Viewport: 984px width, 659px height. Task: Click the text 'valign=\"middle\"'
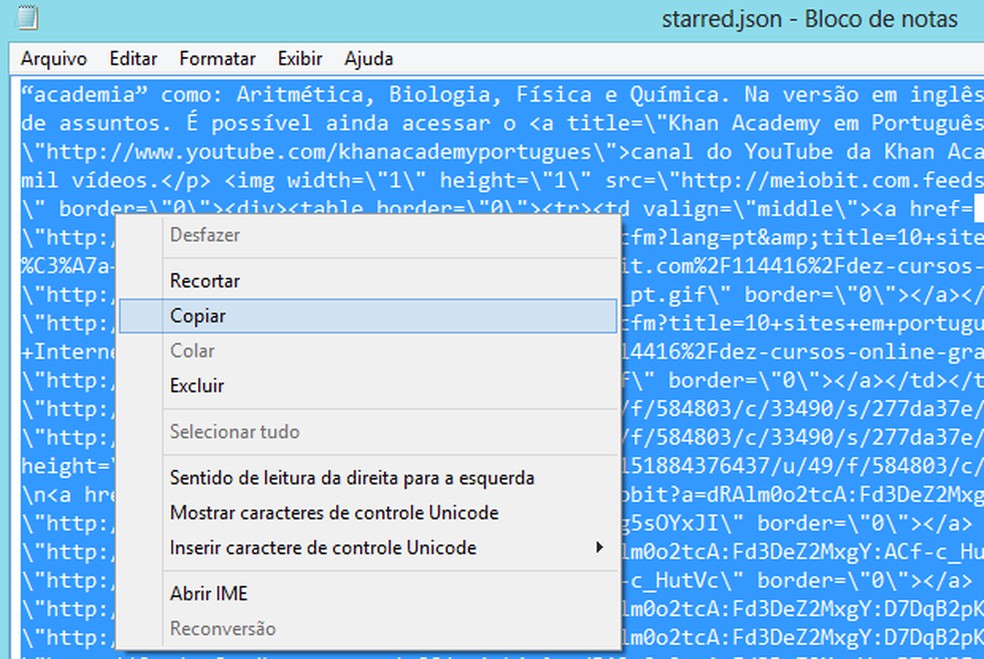click(751, 209)
